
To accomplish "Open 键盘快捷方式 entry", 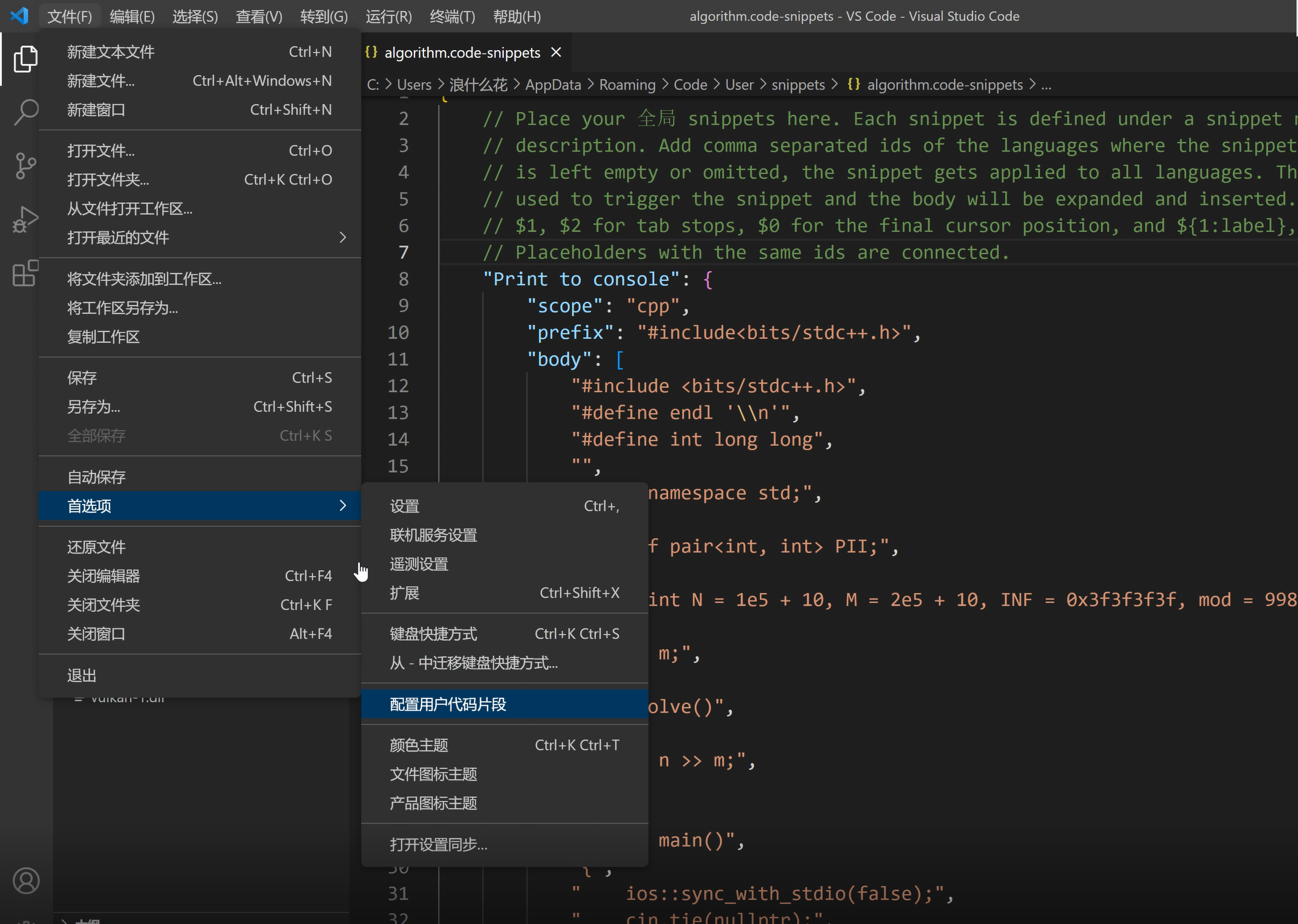I will click(x=505, y=633).
